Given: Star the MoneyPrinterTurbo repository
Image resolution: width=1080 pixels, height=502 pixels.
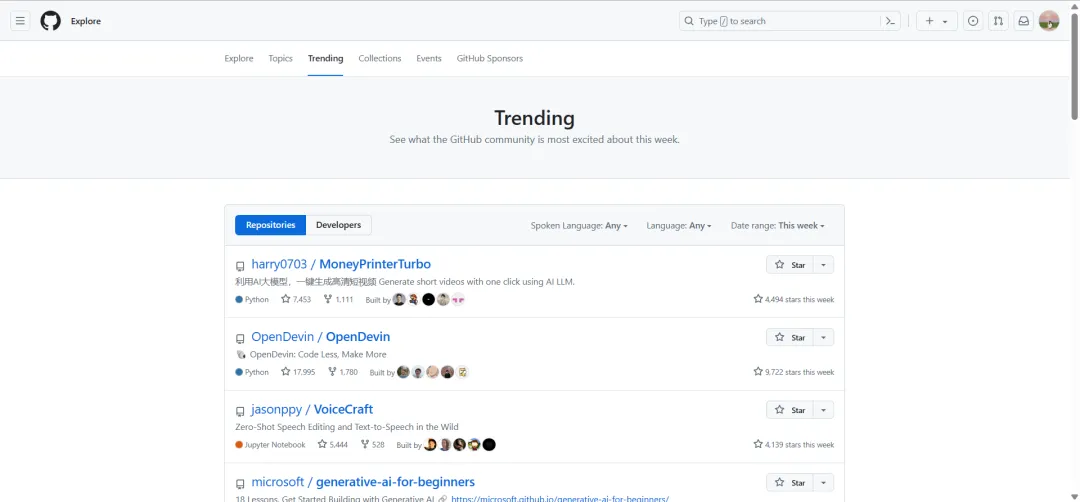Looking at the screenshot, I should tap(790, 265).
